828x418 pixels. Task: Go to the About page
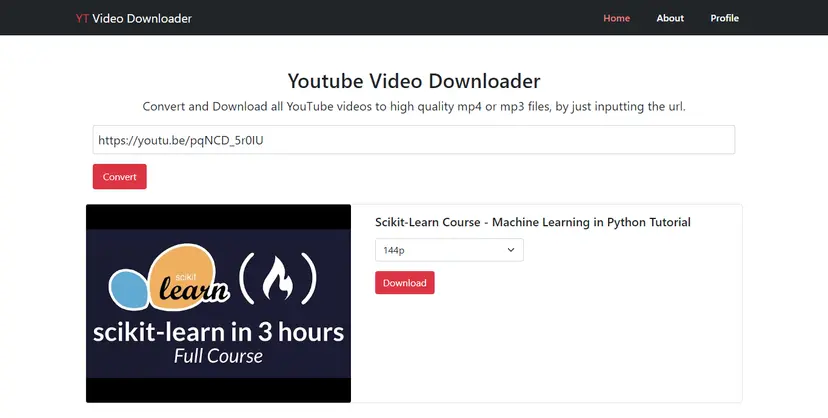pos(670,18)
